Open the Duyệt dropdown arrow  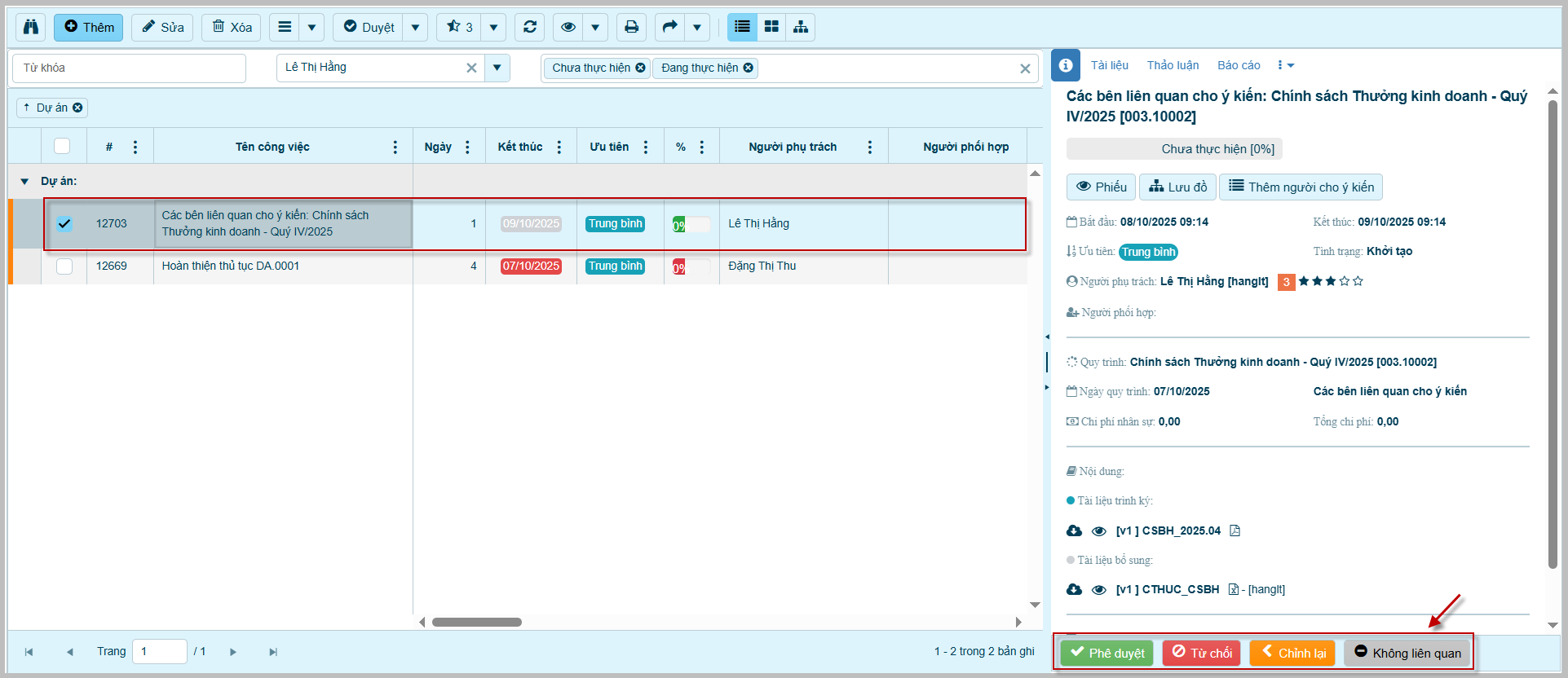tap(415, 27)
